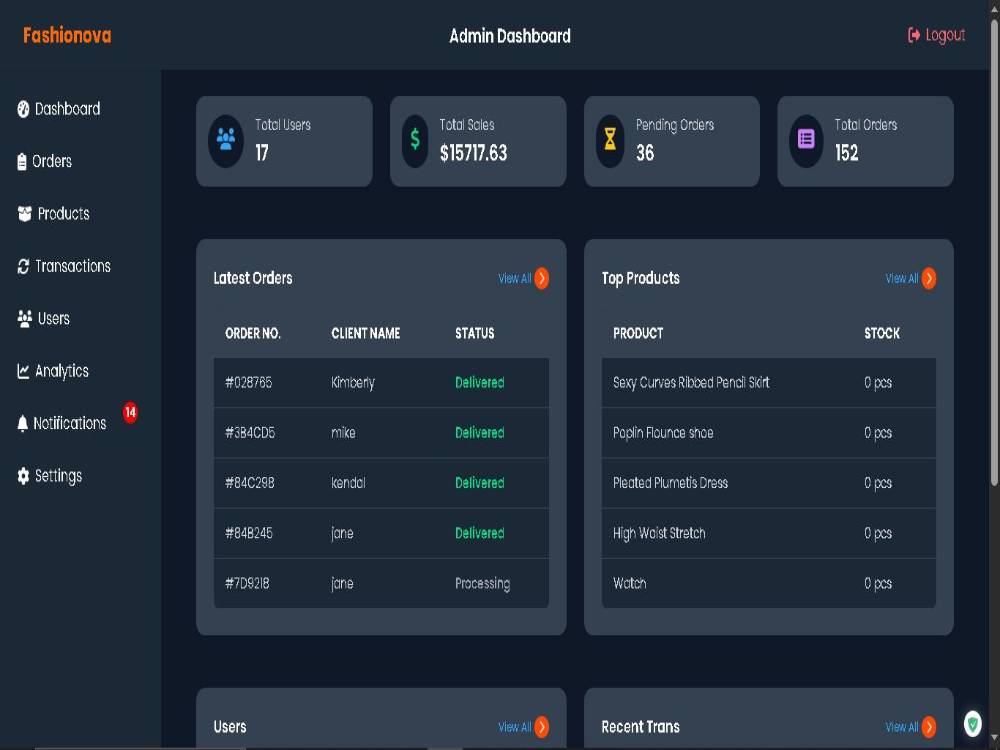
Task: Click the Users group icon in sidebar
Action: tap(24, 318)
